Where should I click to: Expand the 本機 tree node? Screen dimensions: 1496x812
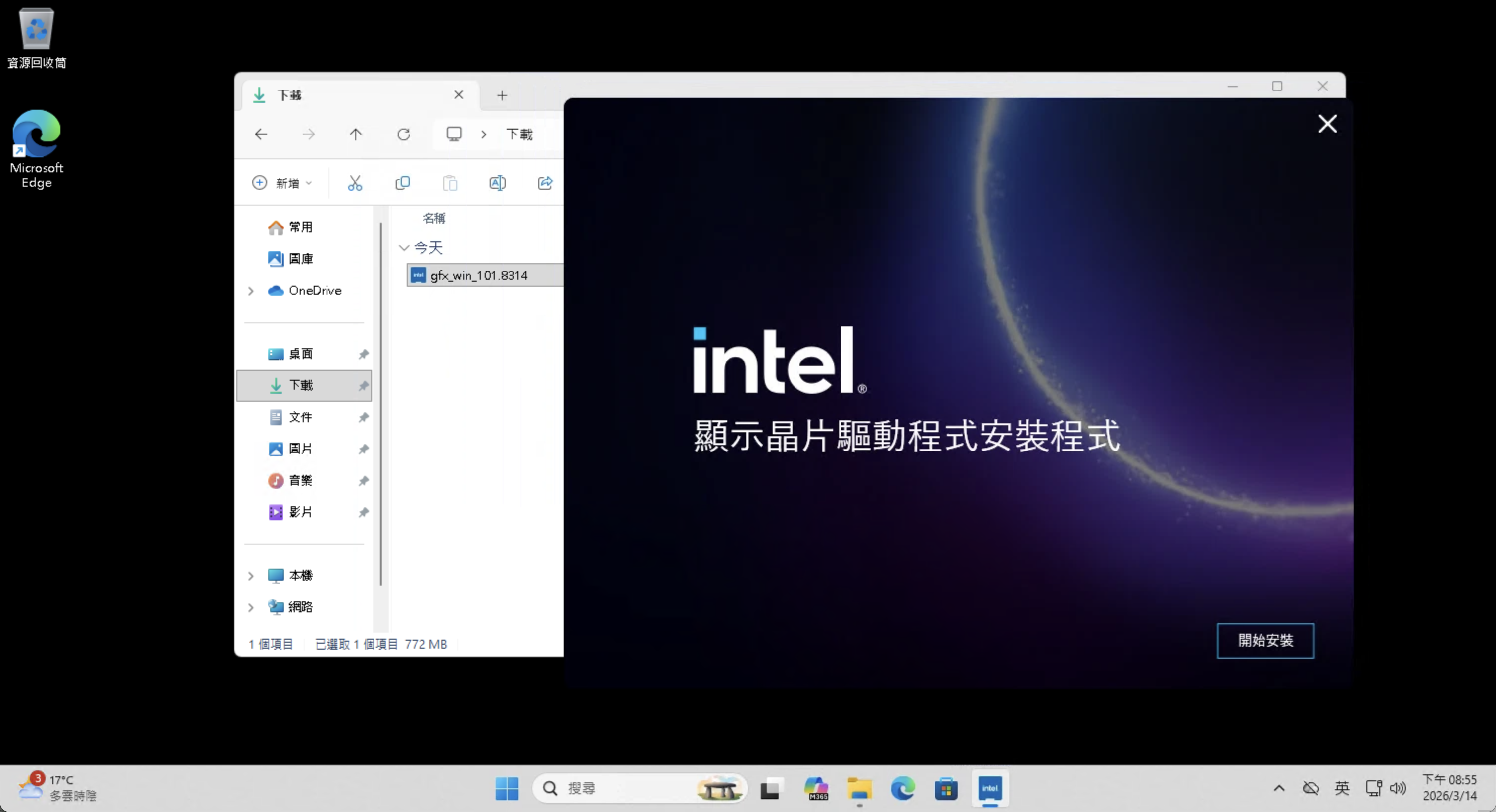coord(251,576)
